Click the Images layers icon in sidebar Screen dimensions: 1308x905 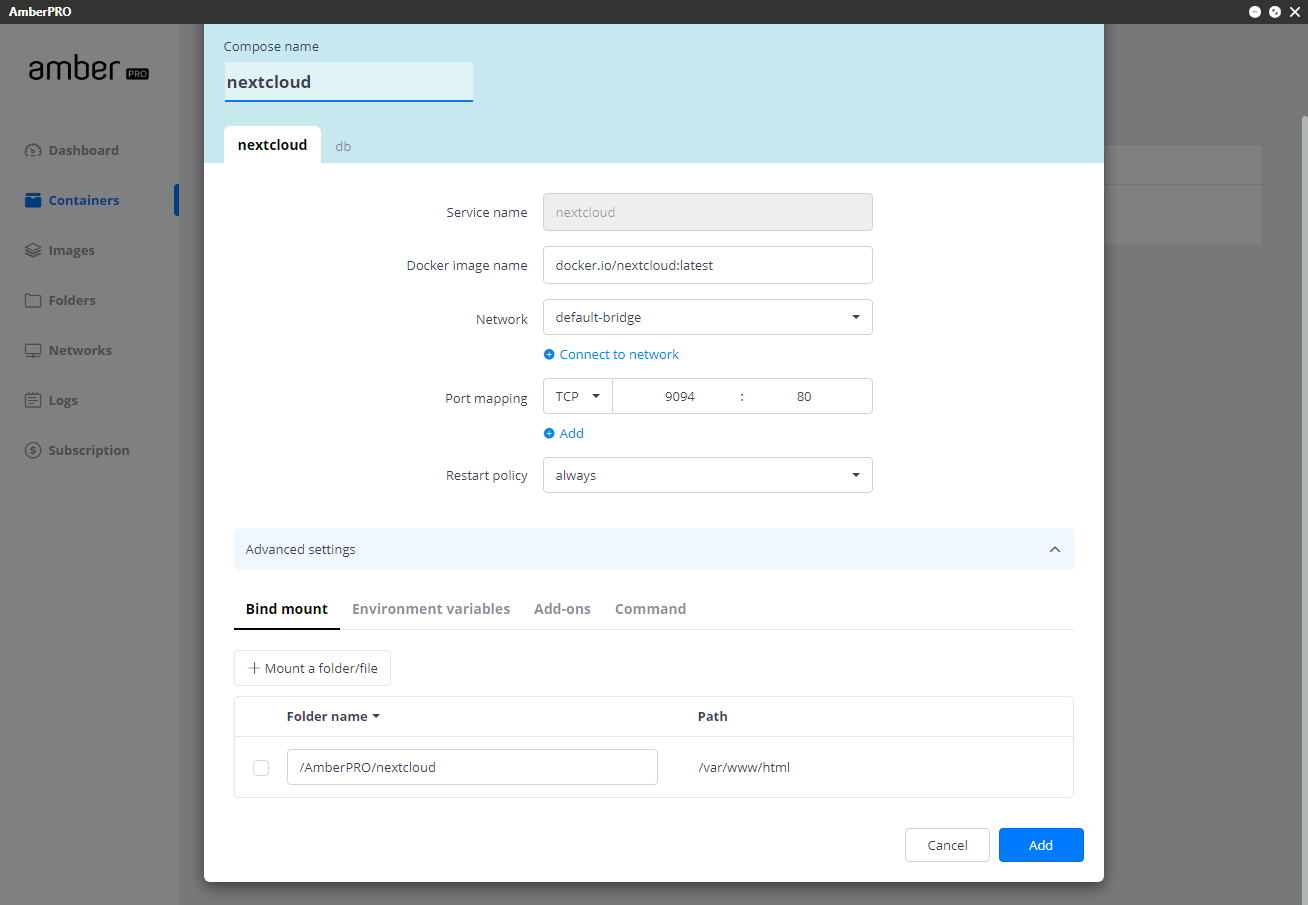coord(33,250)
